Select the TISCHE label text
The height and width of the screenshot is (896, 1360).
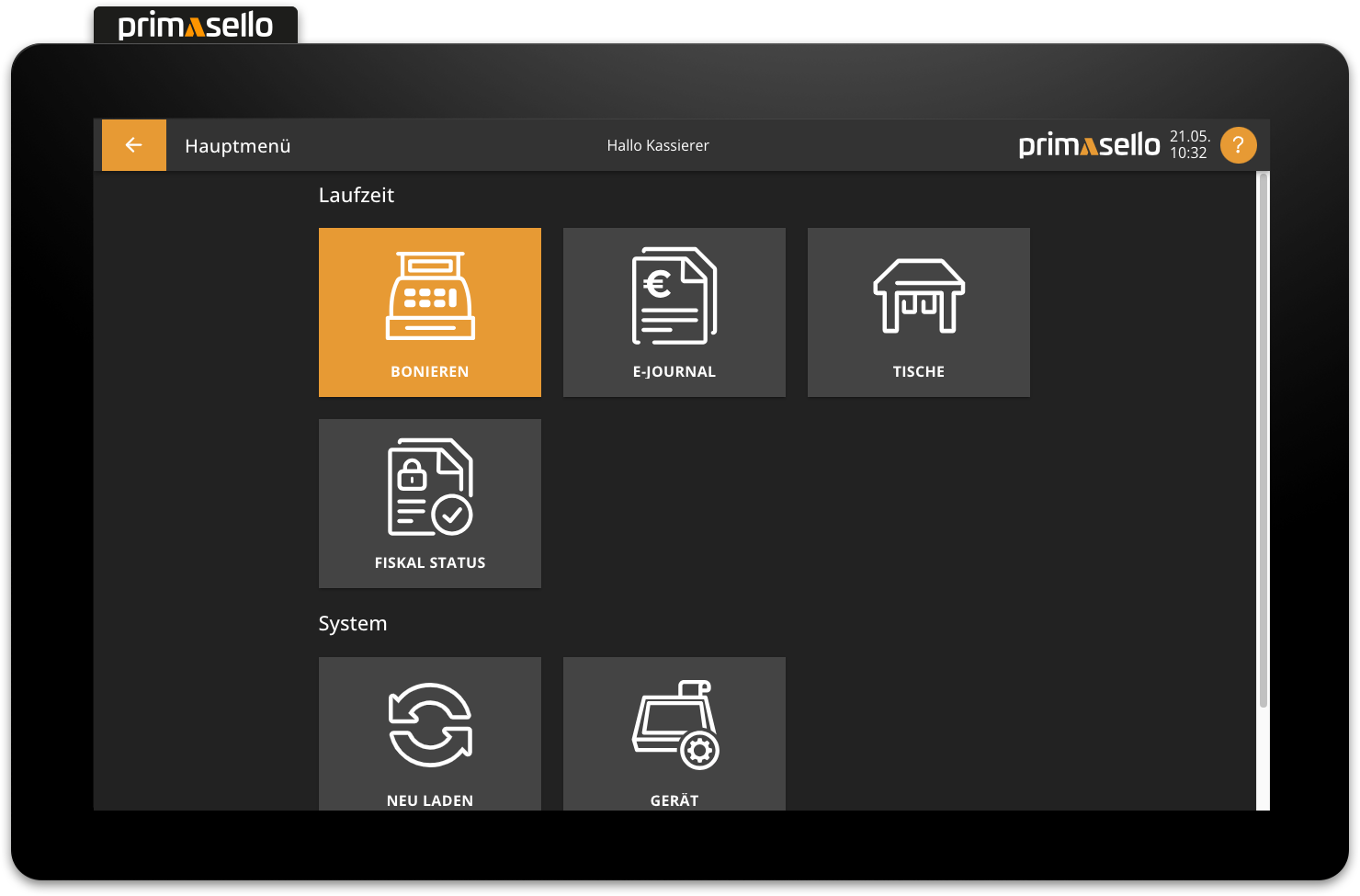coord(918,371)
